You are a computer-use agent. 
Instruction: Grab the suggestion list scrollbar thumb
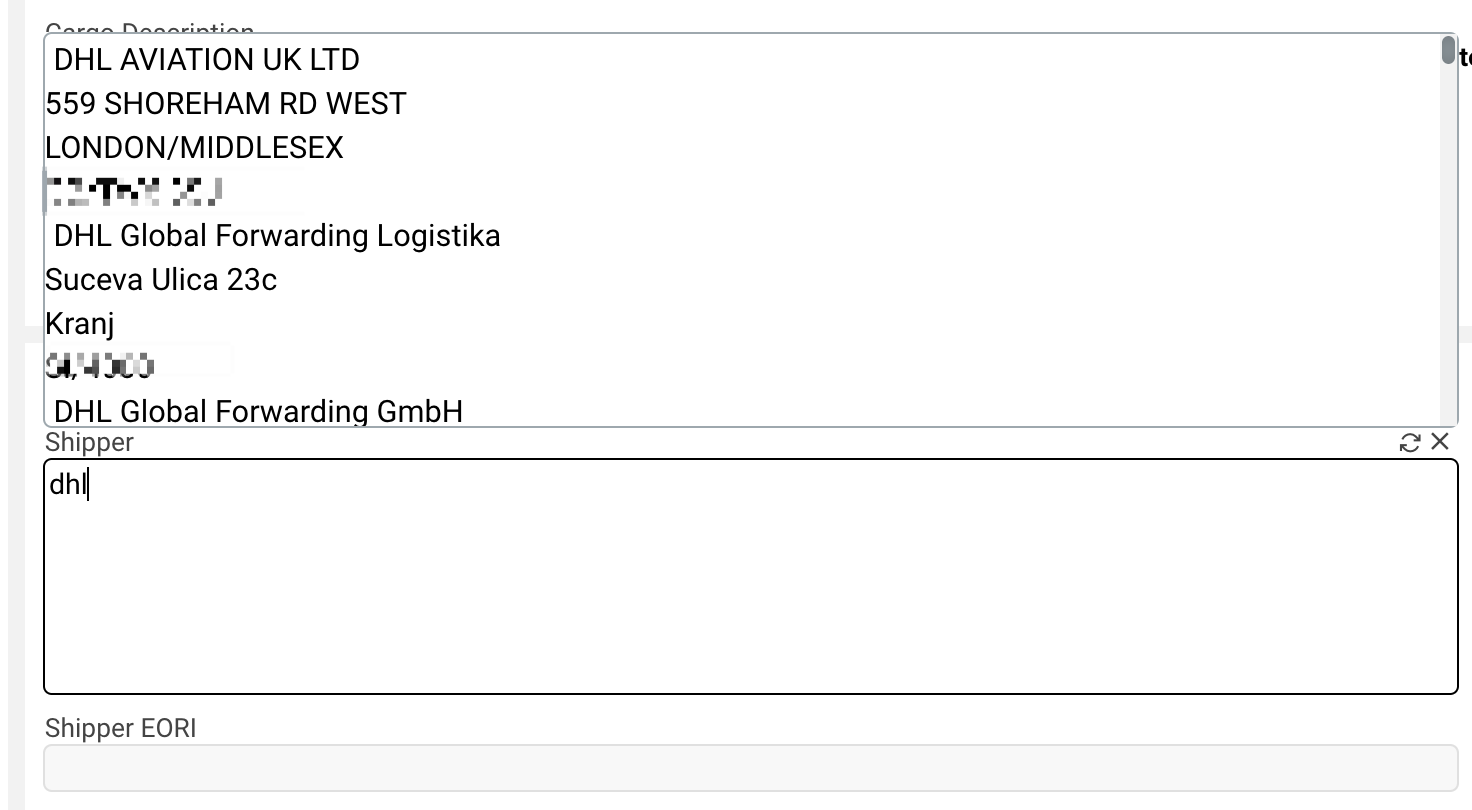[1448, 50]
